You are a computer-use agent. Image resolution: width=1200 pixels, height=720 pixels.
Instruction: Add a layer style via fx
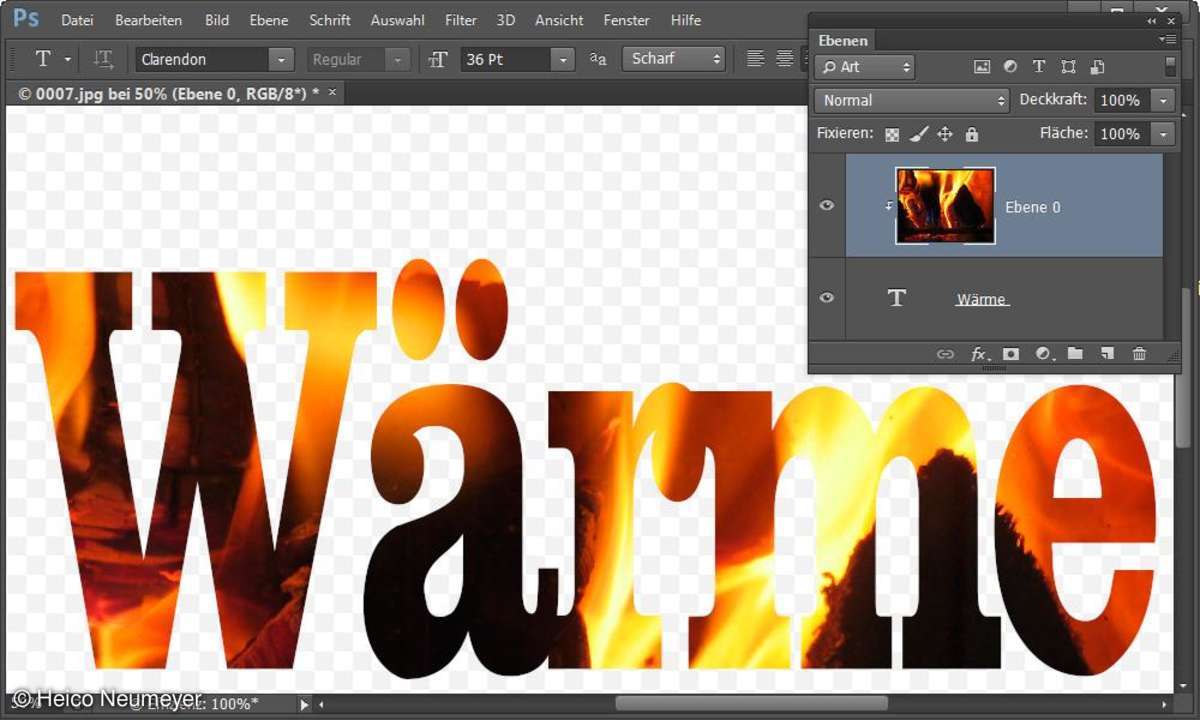[x=980, y=354]
